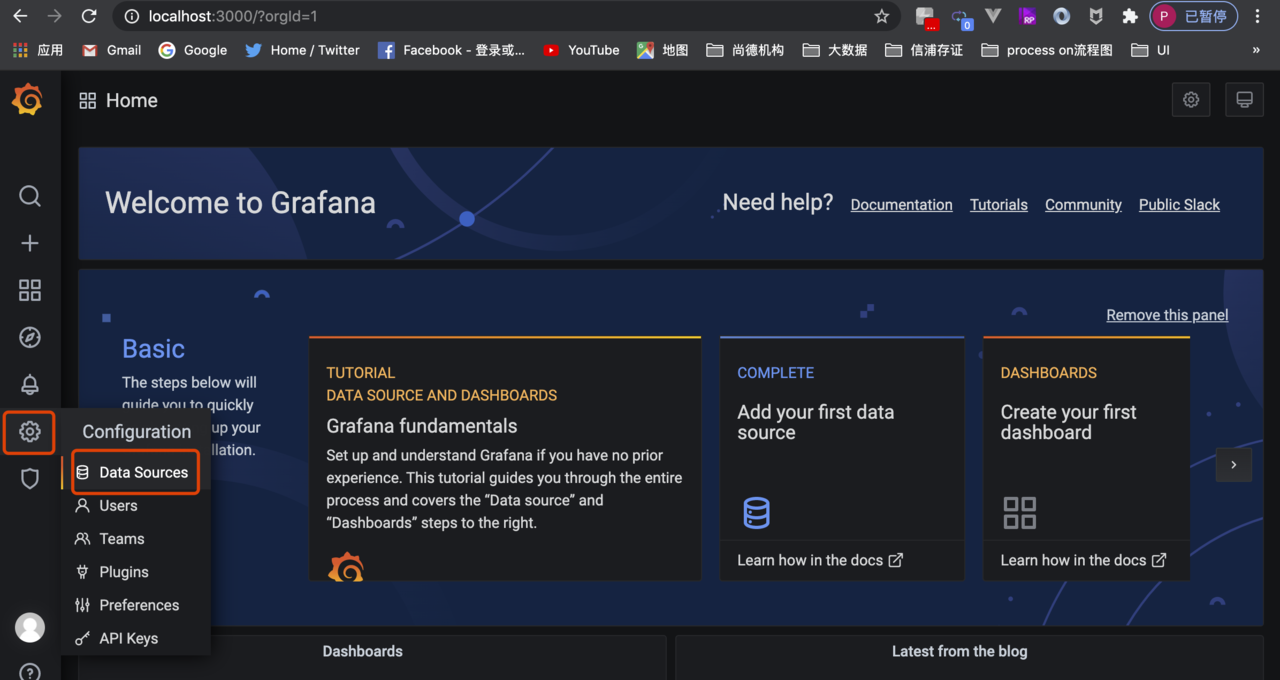Cycle view mode with monitor icon

point(1244,100)
